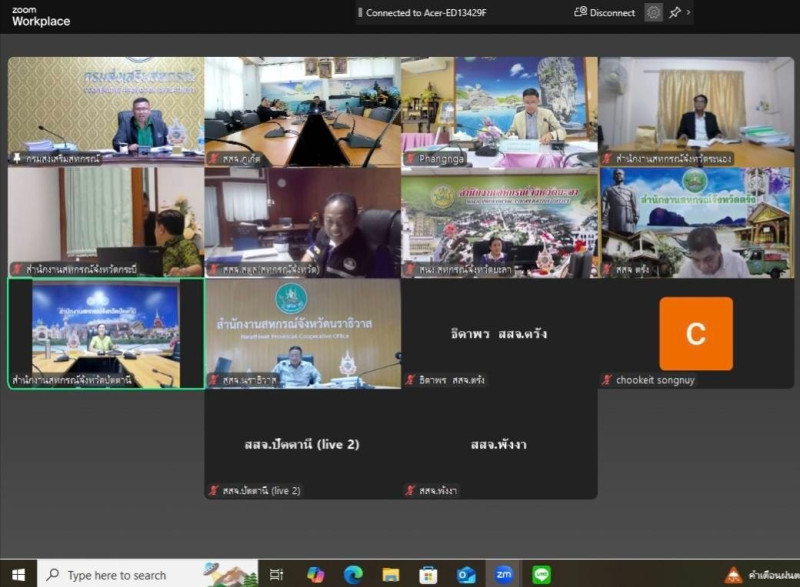Screen dimensions: 800x587
Task: Open Task View from the taskbar
Action: 277,575
